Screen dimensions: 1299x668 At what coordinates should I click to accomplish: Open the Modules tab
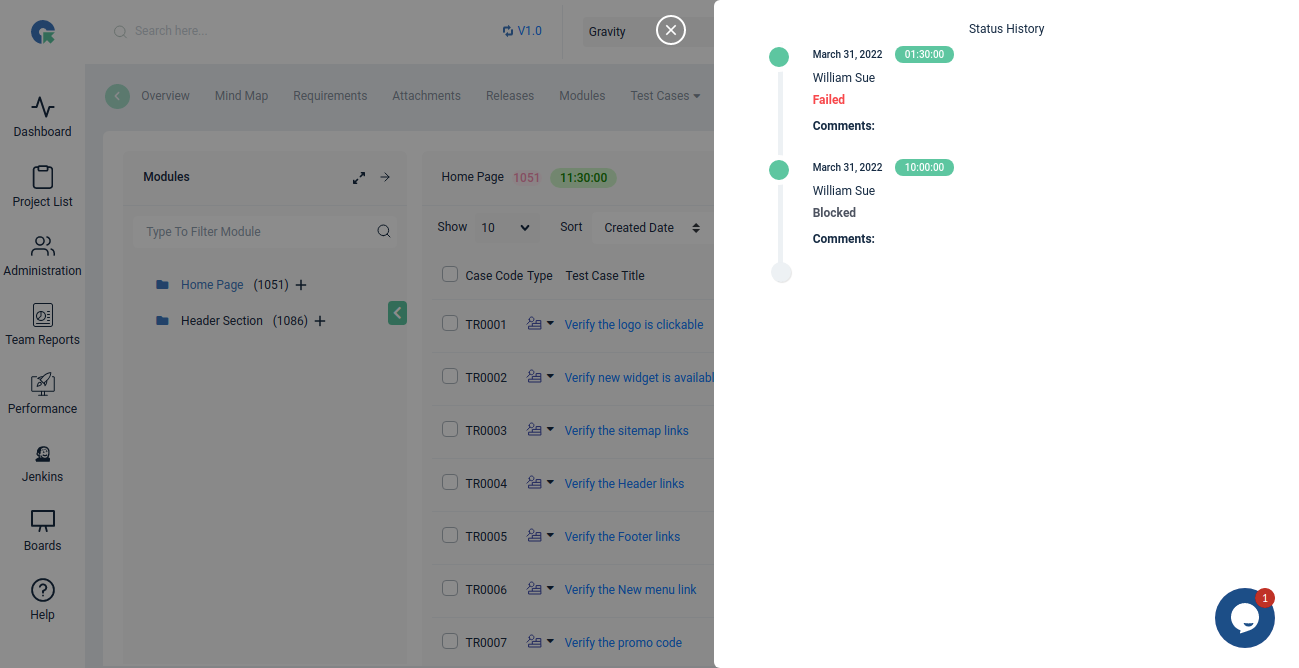[x=582, y=96]
